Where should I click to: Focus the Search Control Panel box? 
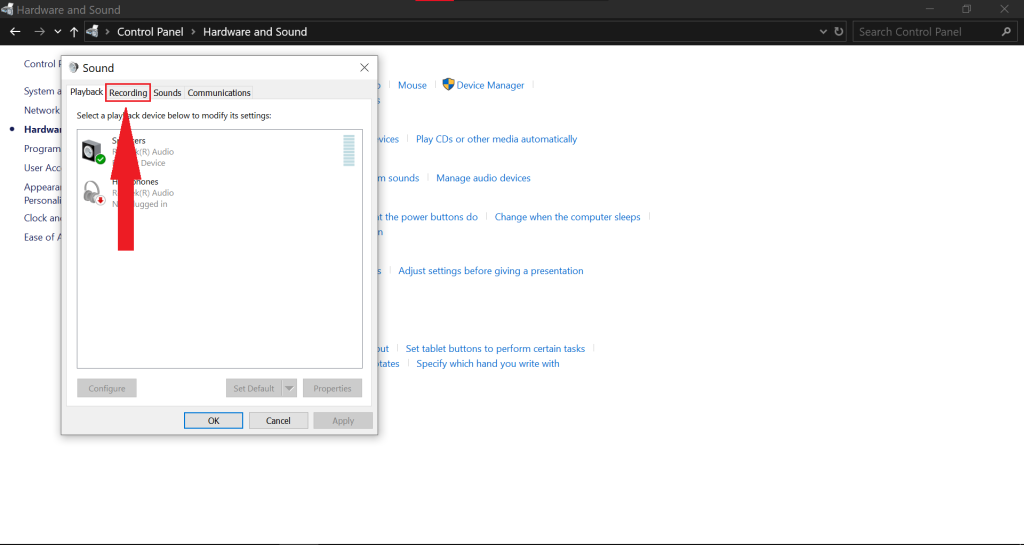tap(935, 31)
